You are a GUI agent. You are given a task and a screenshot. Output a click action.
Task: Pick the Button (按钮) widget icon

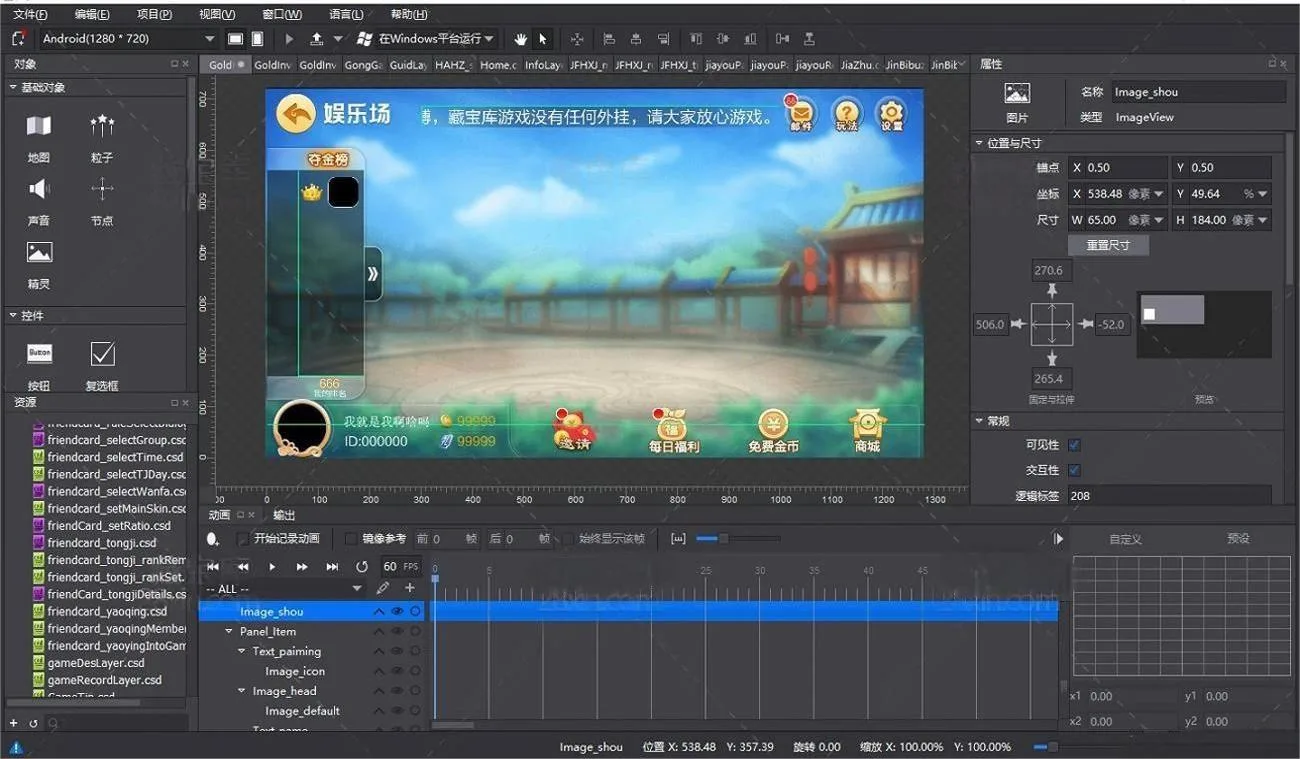(39, 353)
